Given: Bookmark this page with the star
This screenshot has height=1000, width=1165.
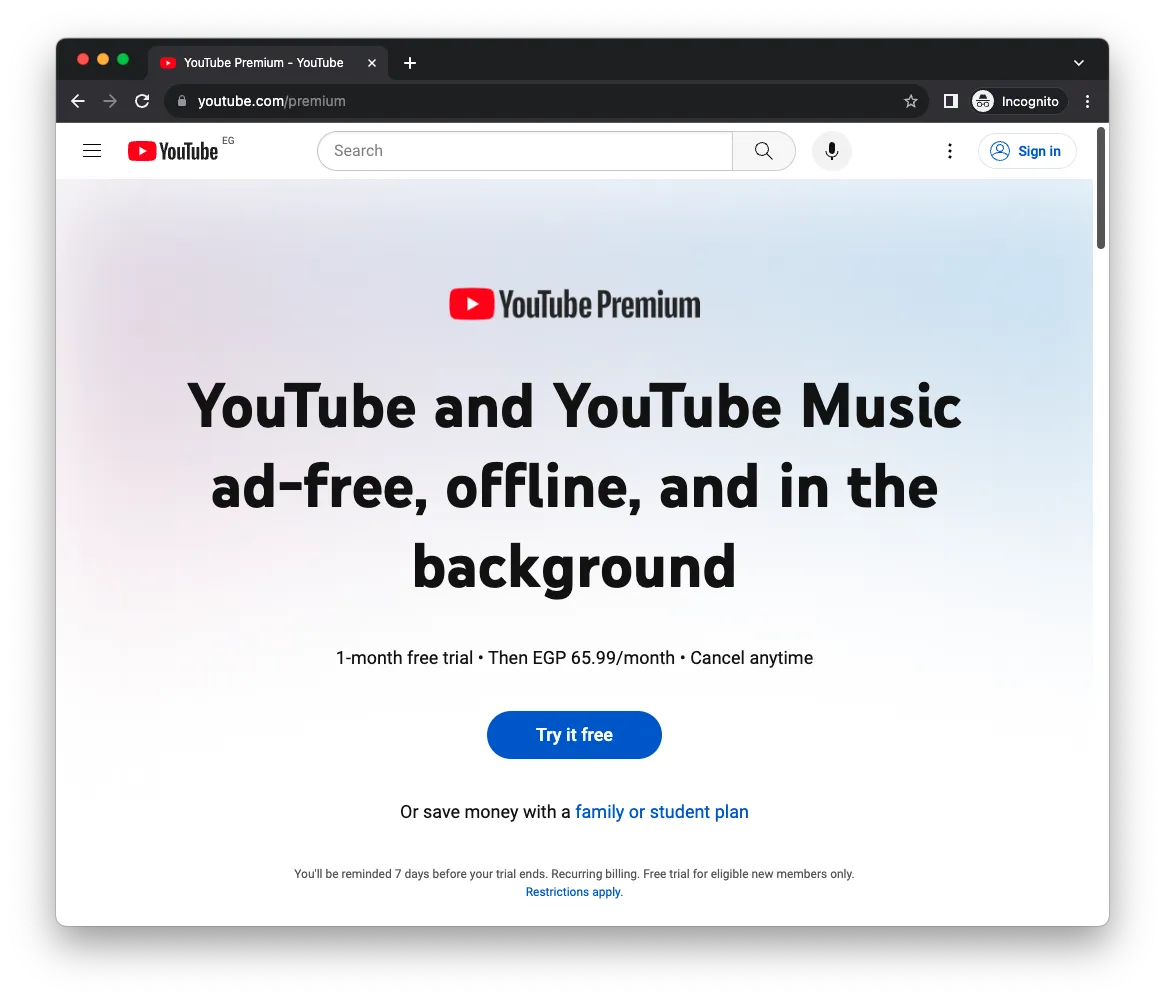Looking at the screenshot, I should pos(911,101).
